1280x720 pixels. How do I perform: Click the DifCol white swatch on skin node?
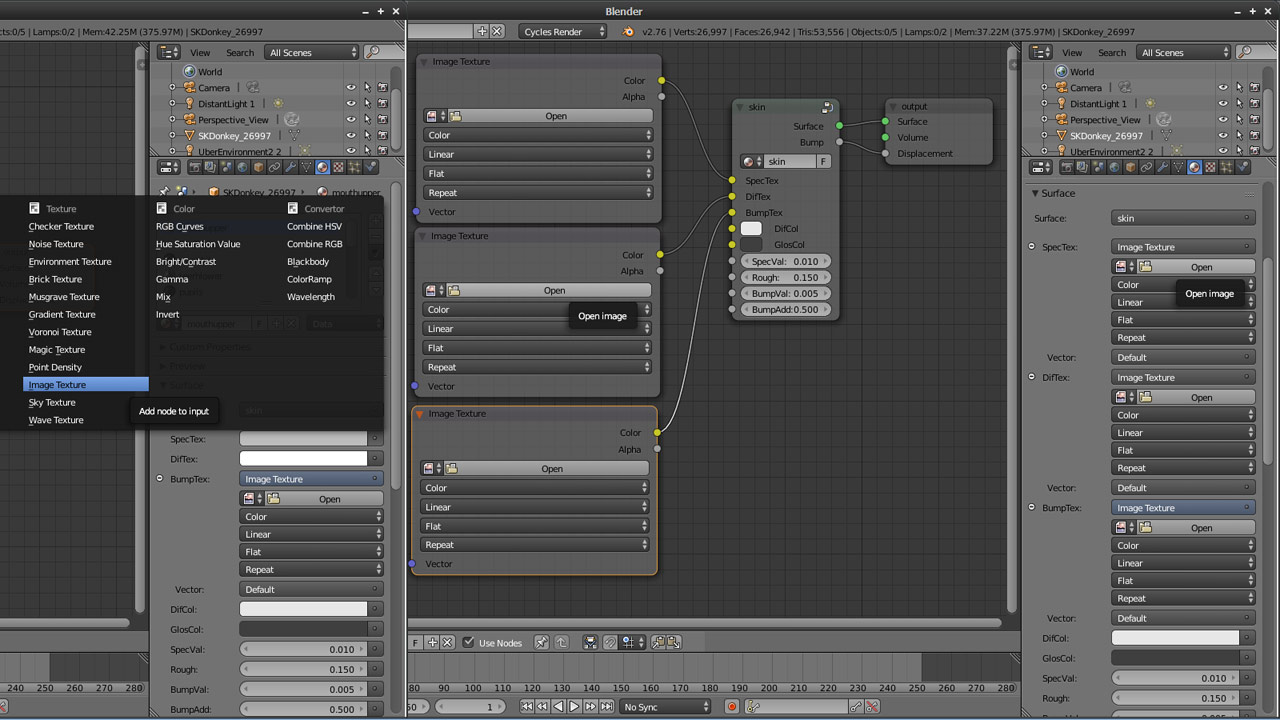point(751,229)
